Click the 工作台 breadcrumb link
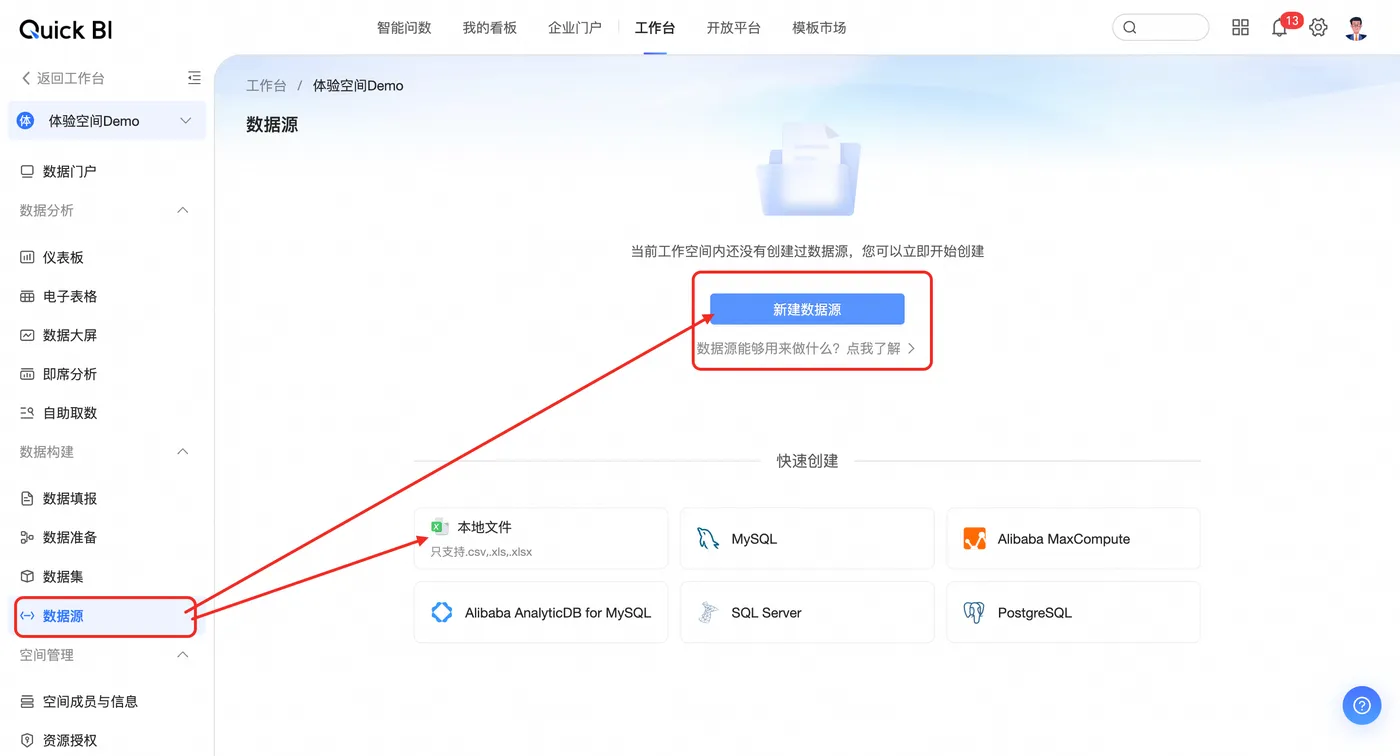The height and width of the screenshot is (756, 1400). coord(266,86)
